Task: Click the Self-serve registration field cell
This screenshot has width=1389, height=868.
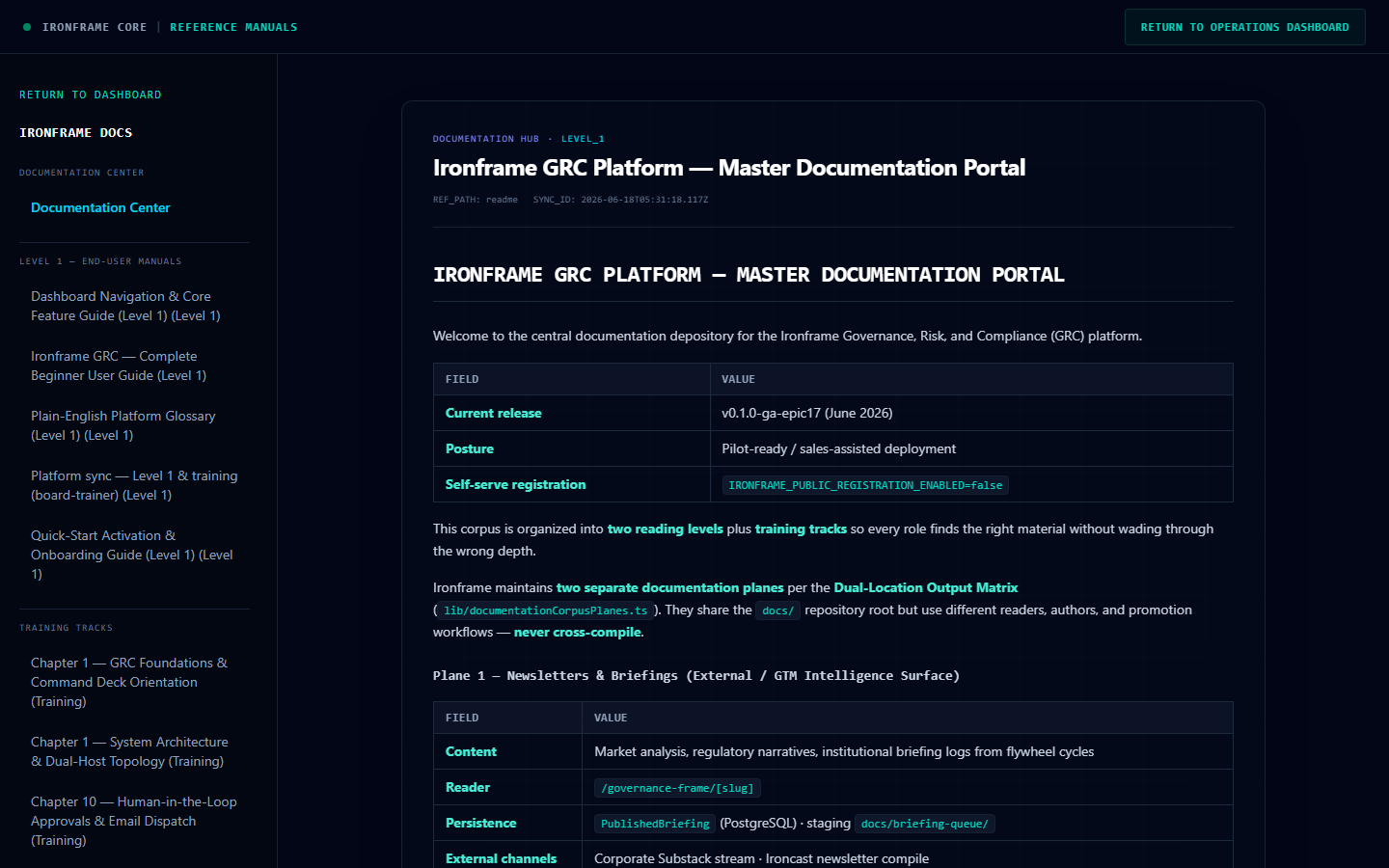Action: tap(572, 484)
